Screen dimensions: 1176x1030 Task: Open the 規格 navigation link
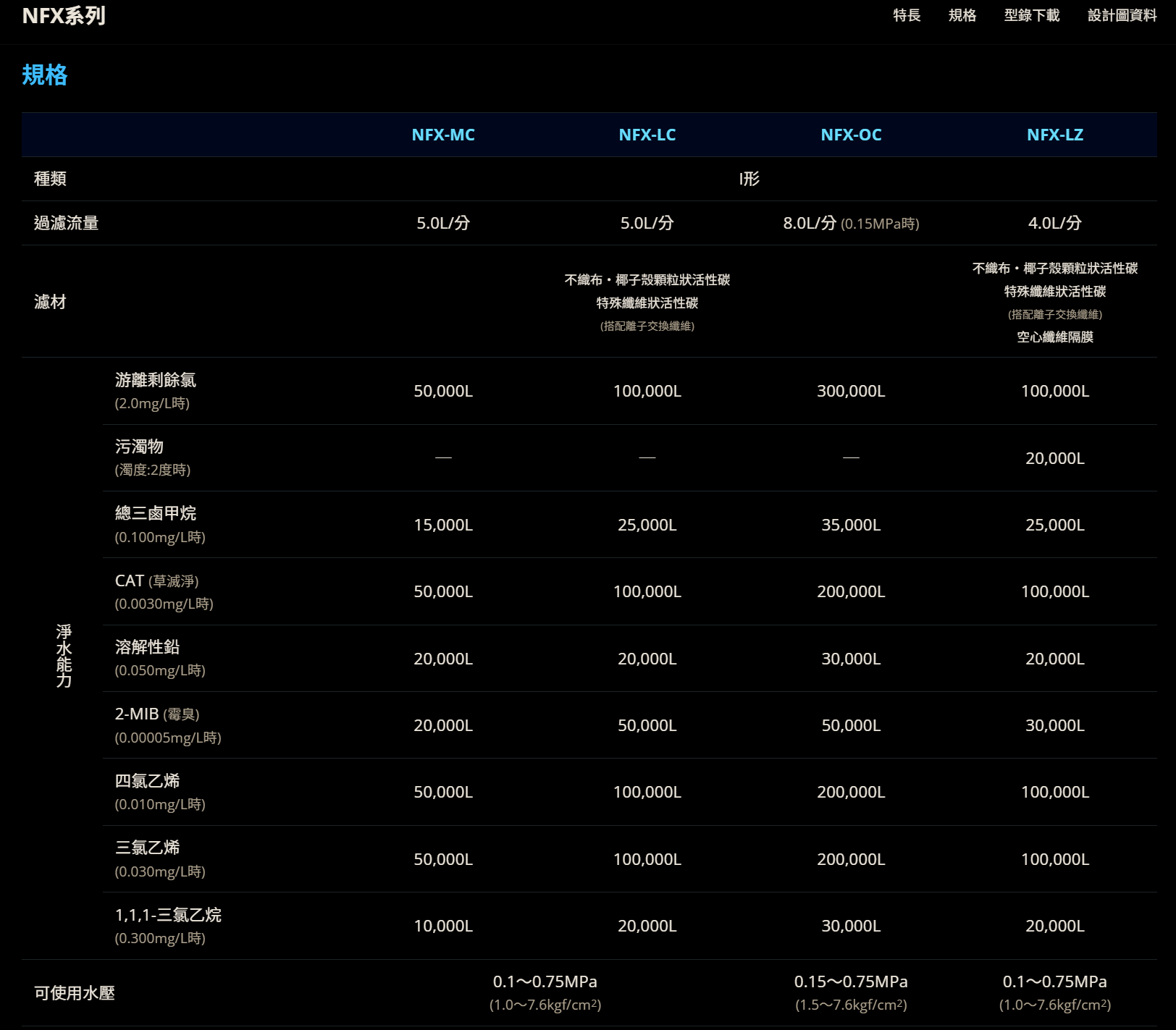(962, 15)
